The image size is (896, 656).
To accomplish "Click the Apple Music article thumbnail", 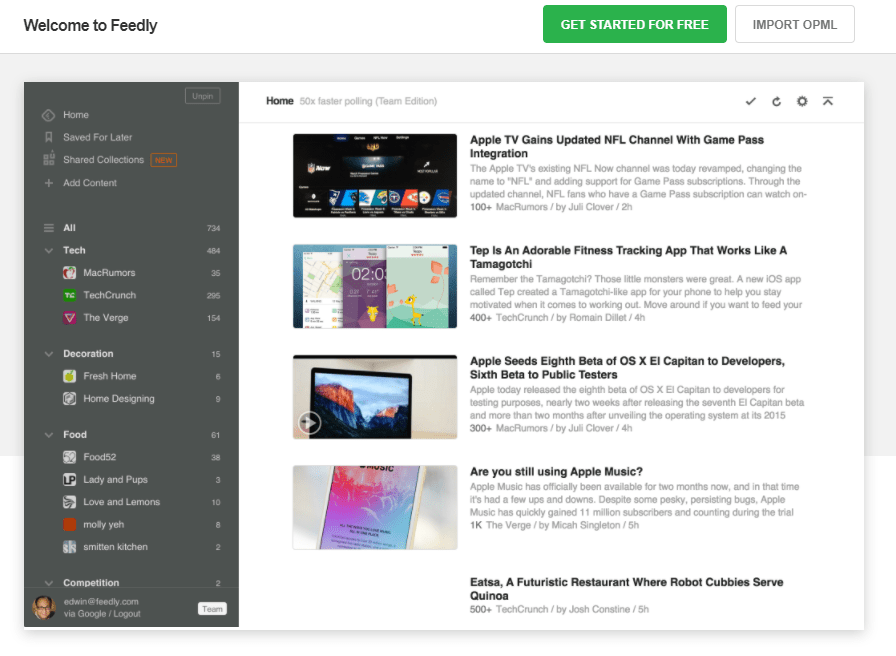I will 375,507.
